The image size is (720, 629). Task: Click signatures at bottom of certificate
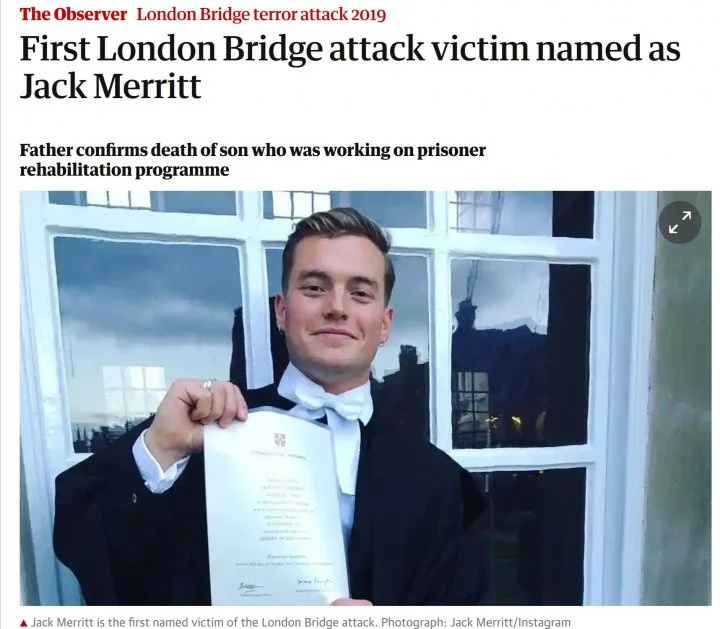point(285,585)
